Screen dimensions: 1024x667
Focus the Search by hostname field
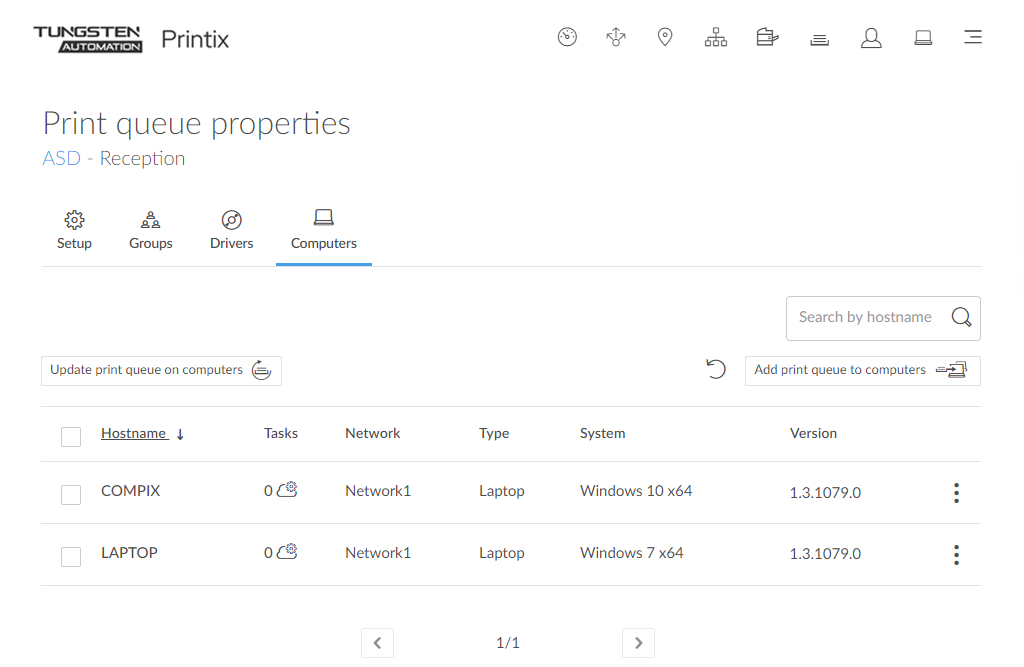click(x=865, y=318)
